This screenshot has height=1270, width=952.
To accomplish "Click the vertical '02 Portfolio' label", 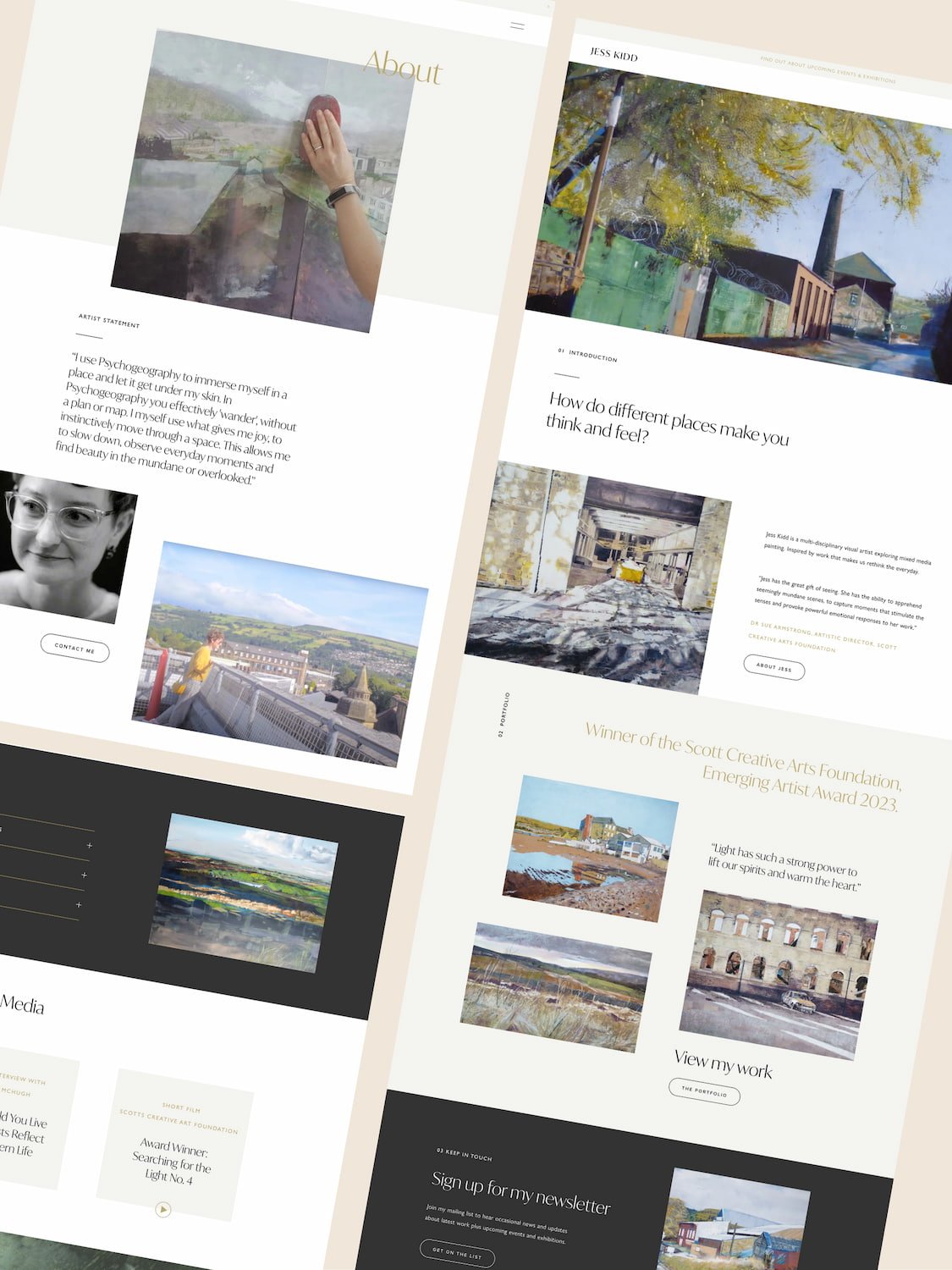I will pos(504,715).
